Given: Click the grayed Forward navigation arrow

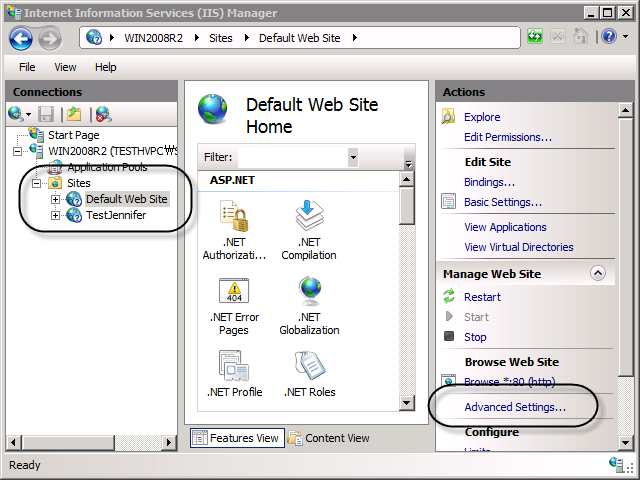Looking at the screenshot, I should click(x=50, y=39).
